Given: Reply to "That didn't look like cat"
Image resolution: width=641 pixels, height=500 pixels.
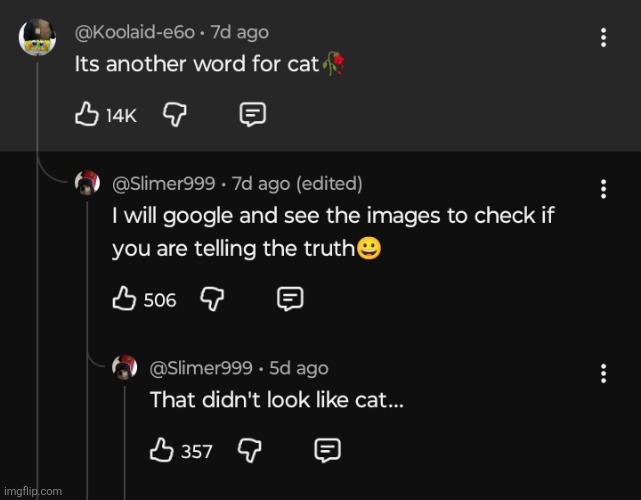Looking at the screenshot, I should click(327, 451).
